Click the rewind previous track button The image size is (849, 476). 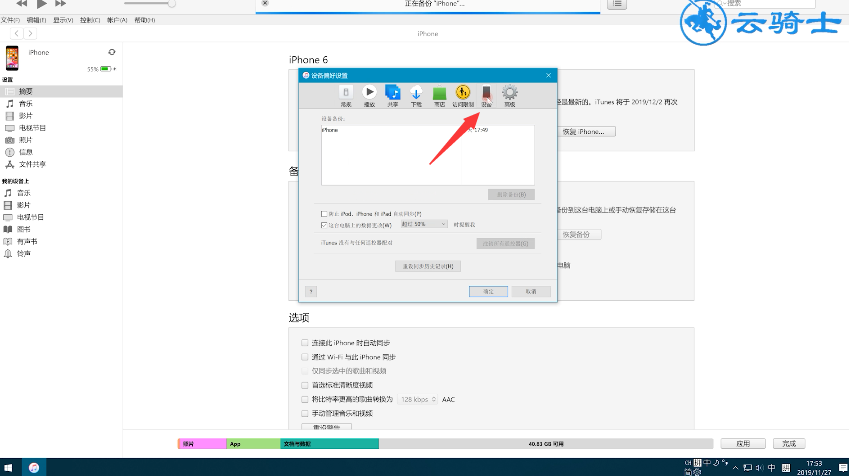click(x=21, y=3)
